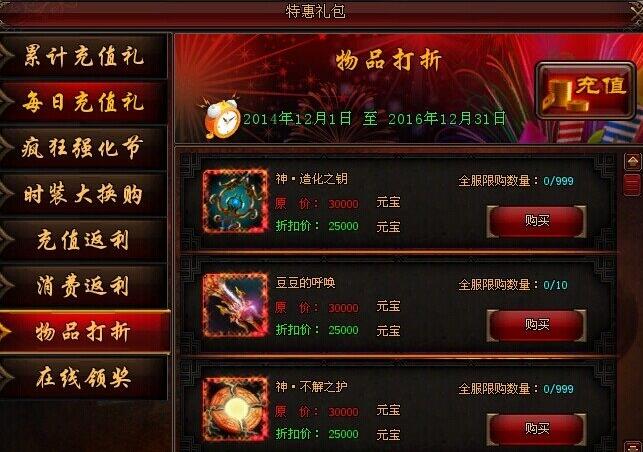Click the alarm clock event time icon
Image resolution: width=643 pixels, height=452 pixels.
pyautogui.click(x=221, y=118)
